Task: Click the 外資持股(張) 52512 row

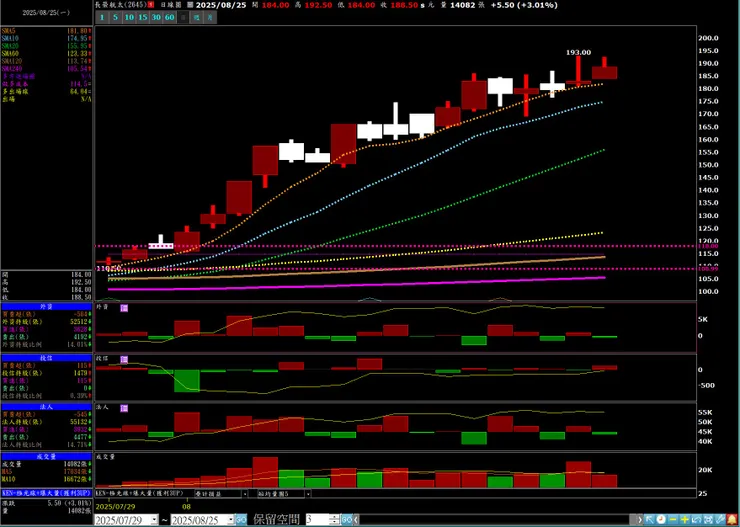Action: pos(46,322)
